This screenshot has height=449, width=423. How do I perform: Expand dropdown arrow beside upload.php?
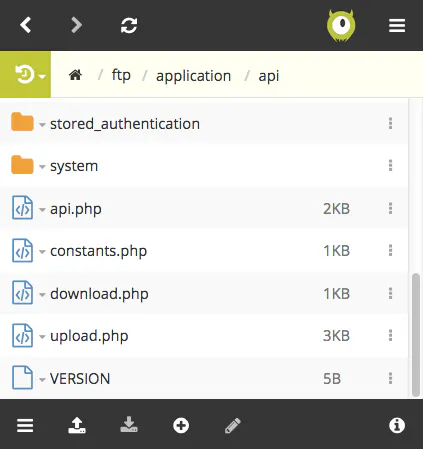42,337
